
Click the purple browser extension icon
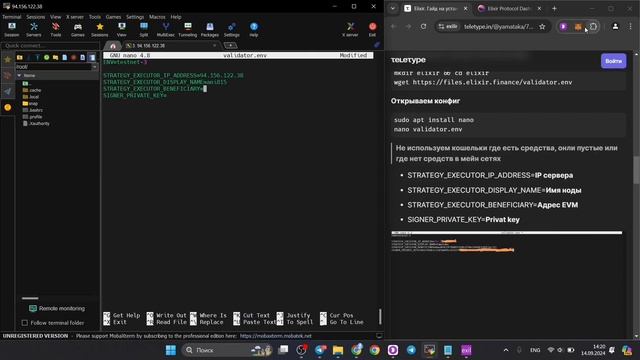coord(564,27)
